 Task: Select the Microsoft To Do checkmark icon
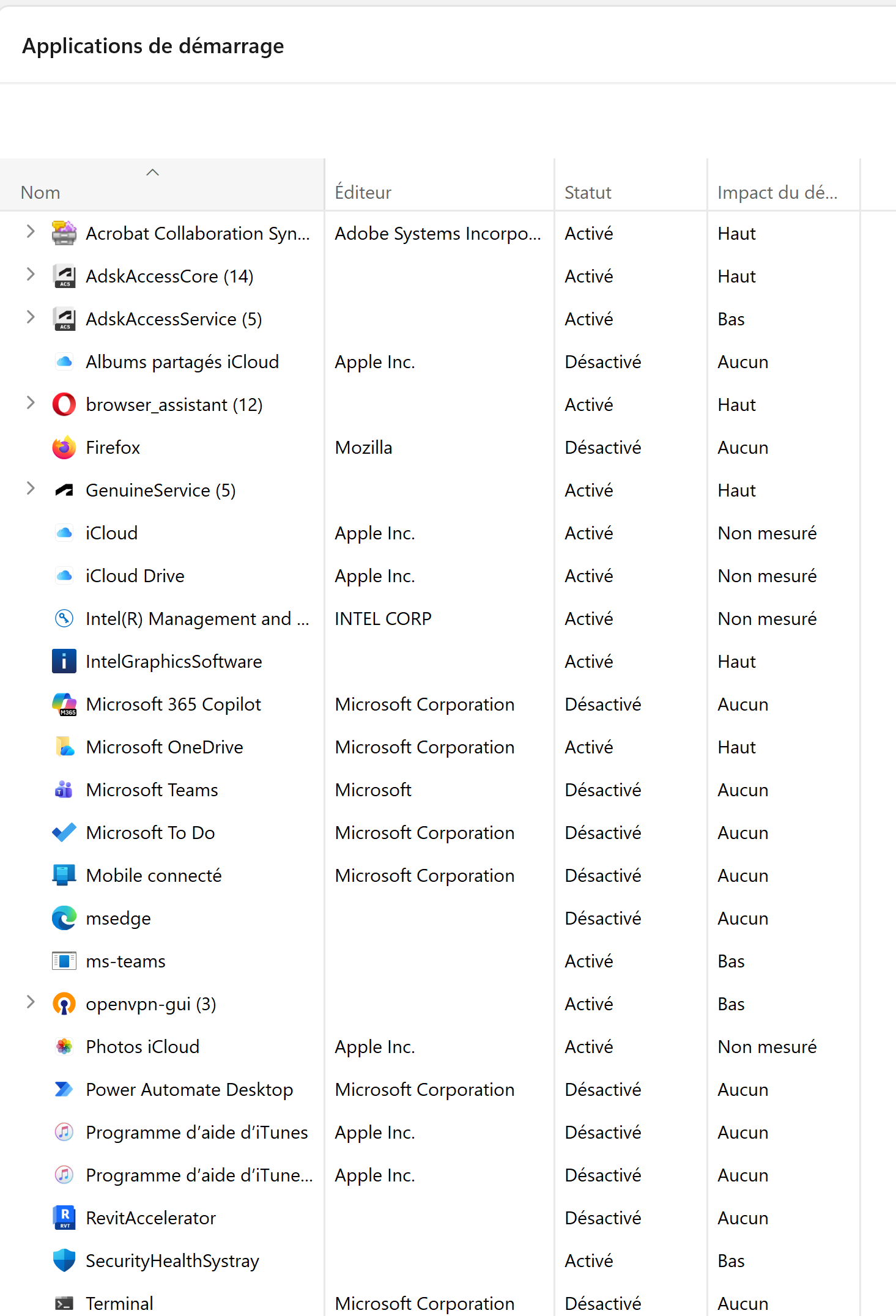pyautogui.click(x=64, y=833)
